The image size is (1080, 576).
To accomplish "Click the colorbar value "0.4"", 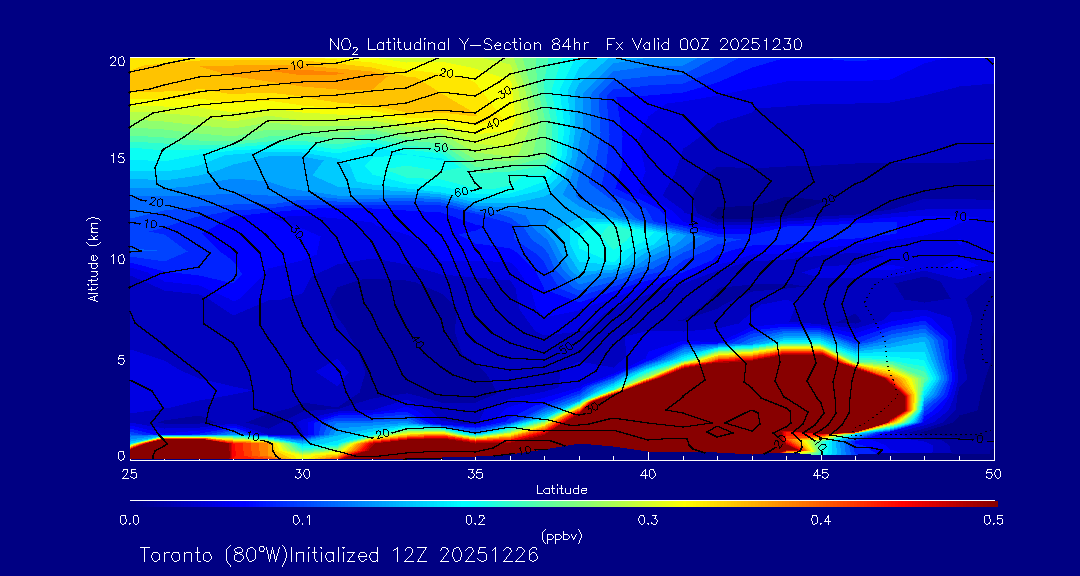I will 821,520.
